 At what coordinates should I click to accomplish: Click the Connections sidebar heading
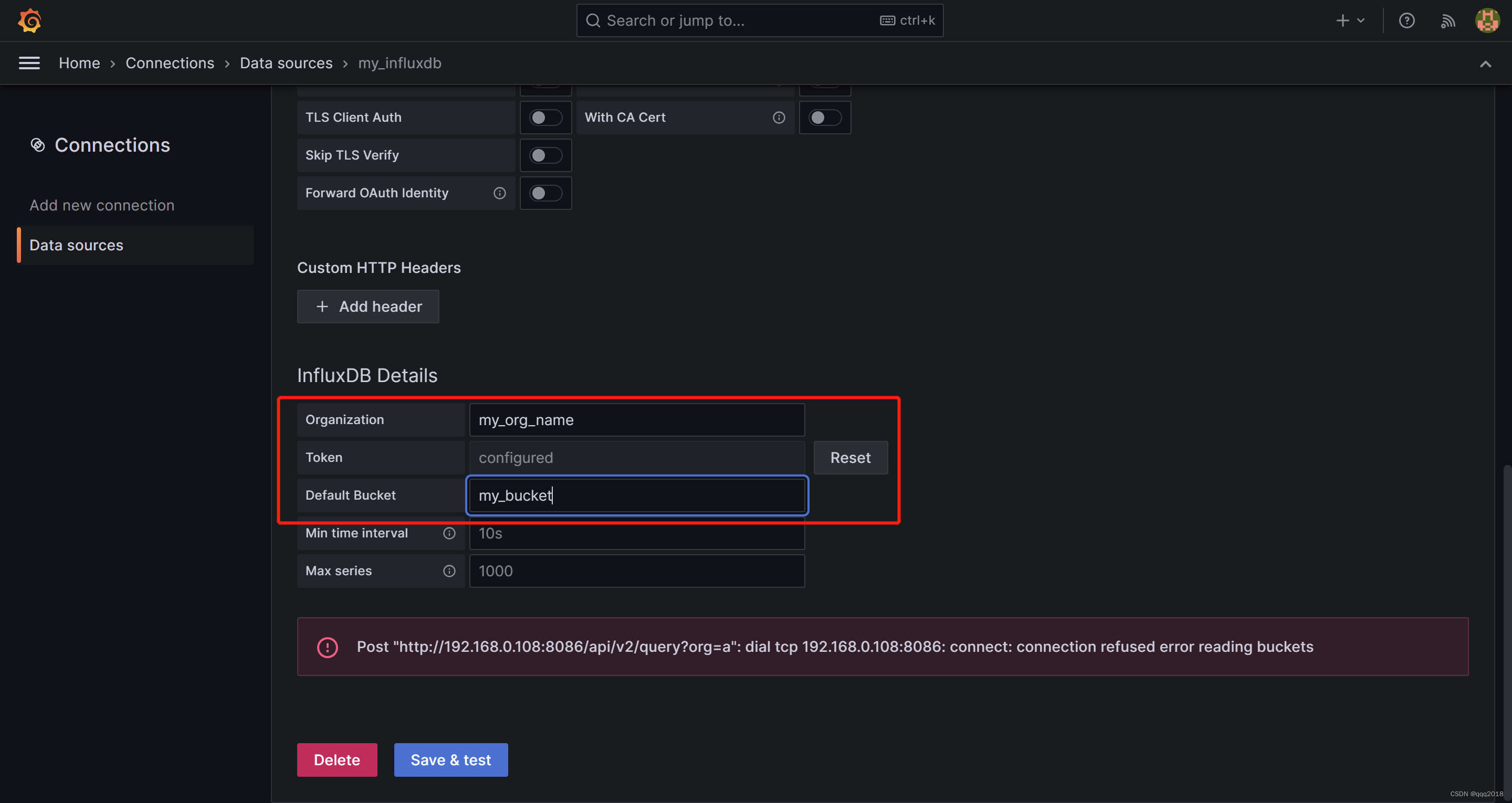click(x=112, y=145)
